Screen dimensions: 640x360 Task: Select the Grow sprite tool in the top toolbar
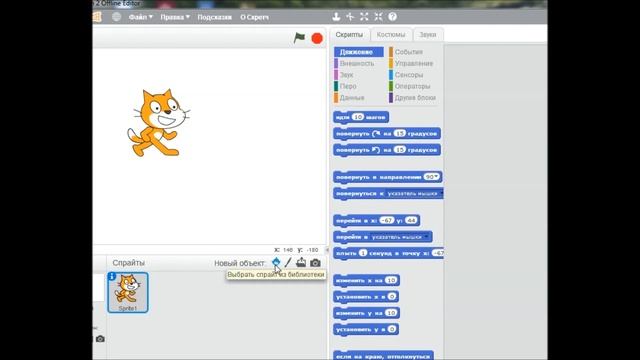click(x=364, y=17)
